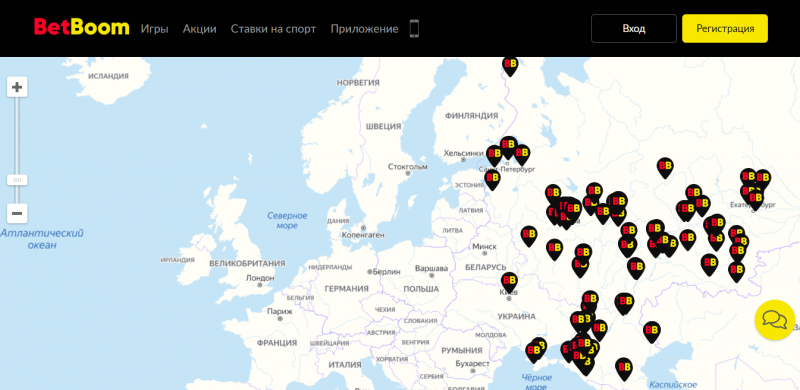Click the Регистрация button
Viewport: 800px width, 390px height.
tap(725, 29)
